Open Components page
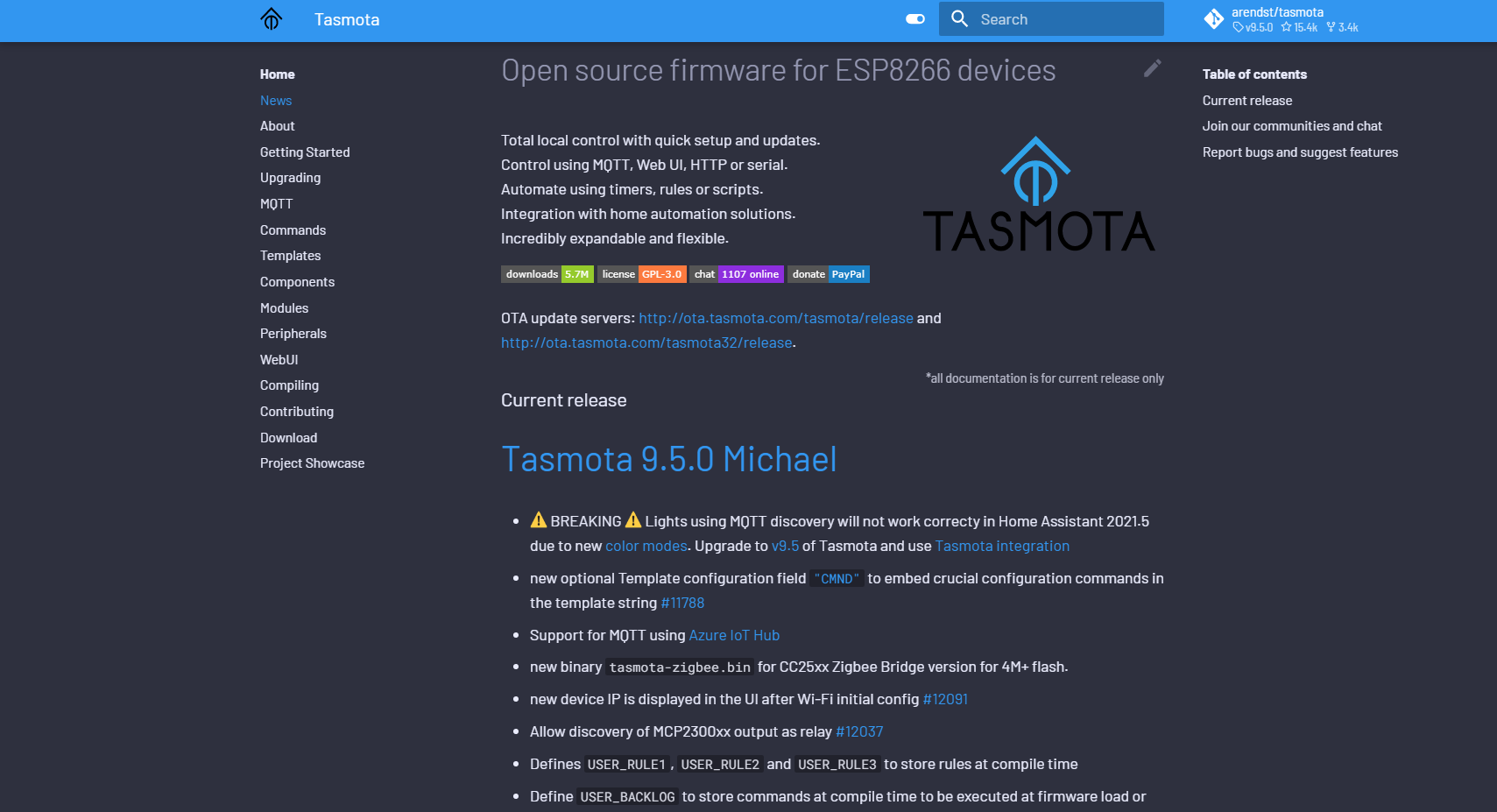Image resolution: width=1497 pixels, height=812 pixels. (x=297, y=282)
